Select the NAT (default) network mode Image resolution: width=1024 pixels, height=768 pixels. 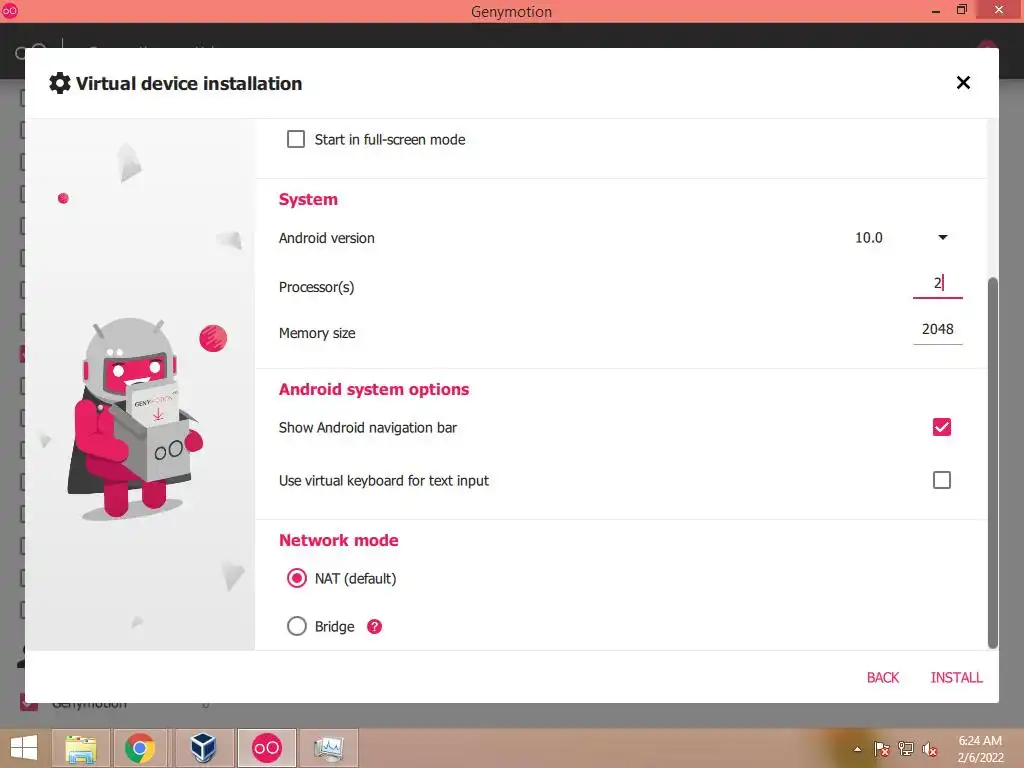coord(296,578)
